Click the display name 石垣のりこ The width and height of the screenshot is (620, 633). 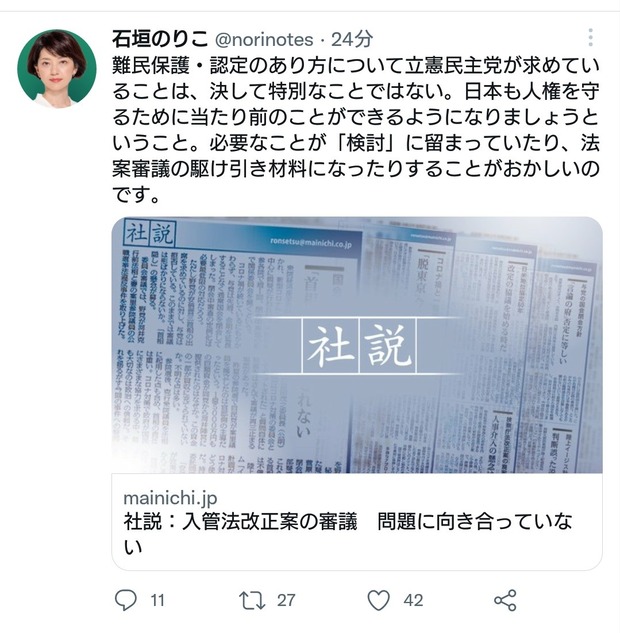coord(160,39)
